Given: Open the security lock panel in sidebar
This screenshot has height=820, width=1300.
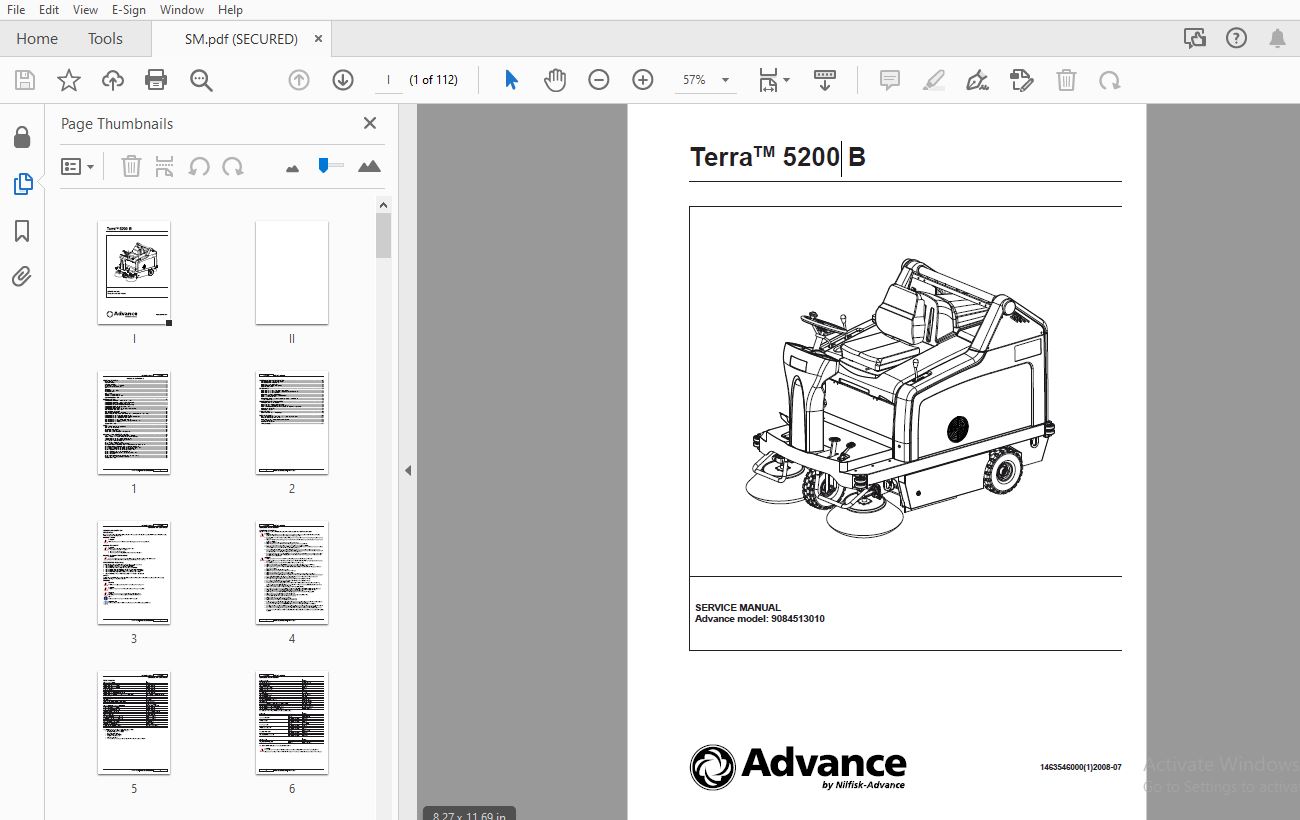Looking at the screenshot, I should coord(22,137).
